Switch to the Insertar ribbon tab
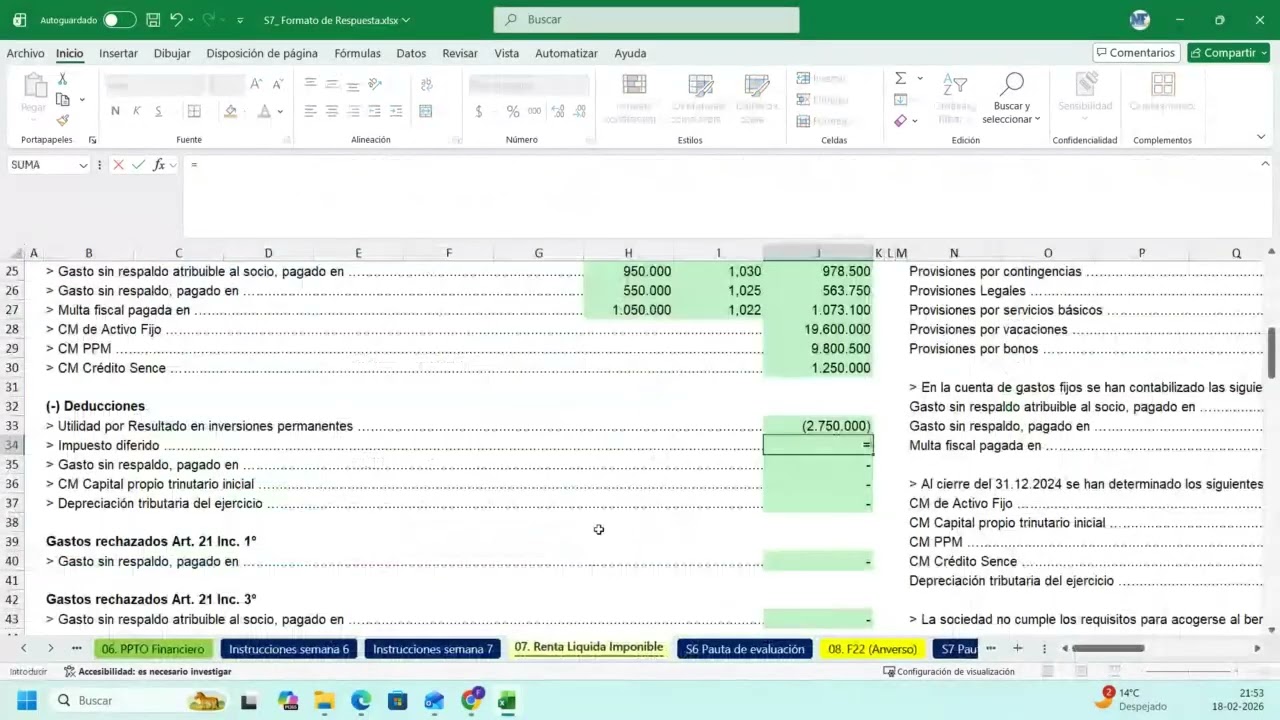The width and height of the screenshot is (1280, 720). point(119,54)
